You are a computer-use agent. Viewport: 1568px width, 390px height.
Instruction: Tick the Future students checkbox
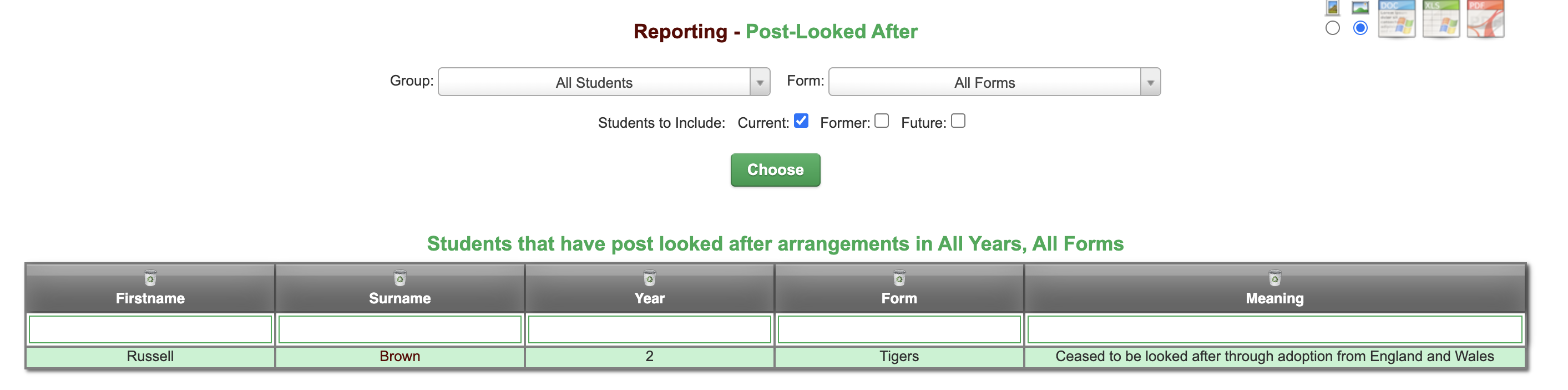coord(958,121)
